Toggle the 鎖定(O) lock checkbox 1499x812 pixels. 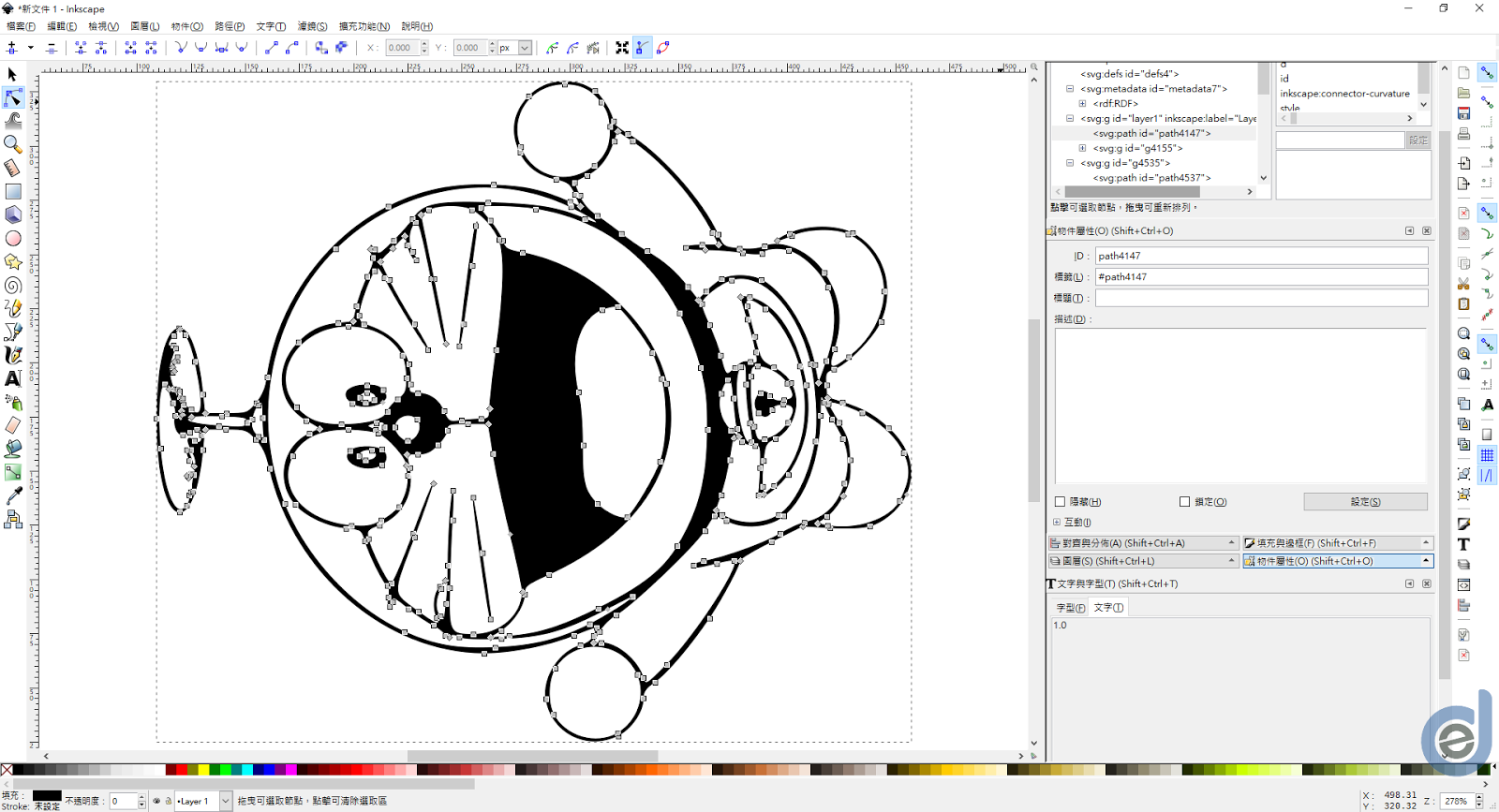(1184, 502)
